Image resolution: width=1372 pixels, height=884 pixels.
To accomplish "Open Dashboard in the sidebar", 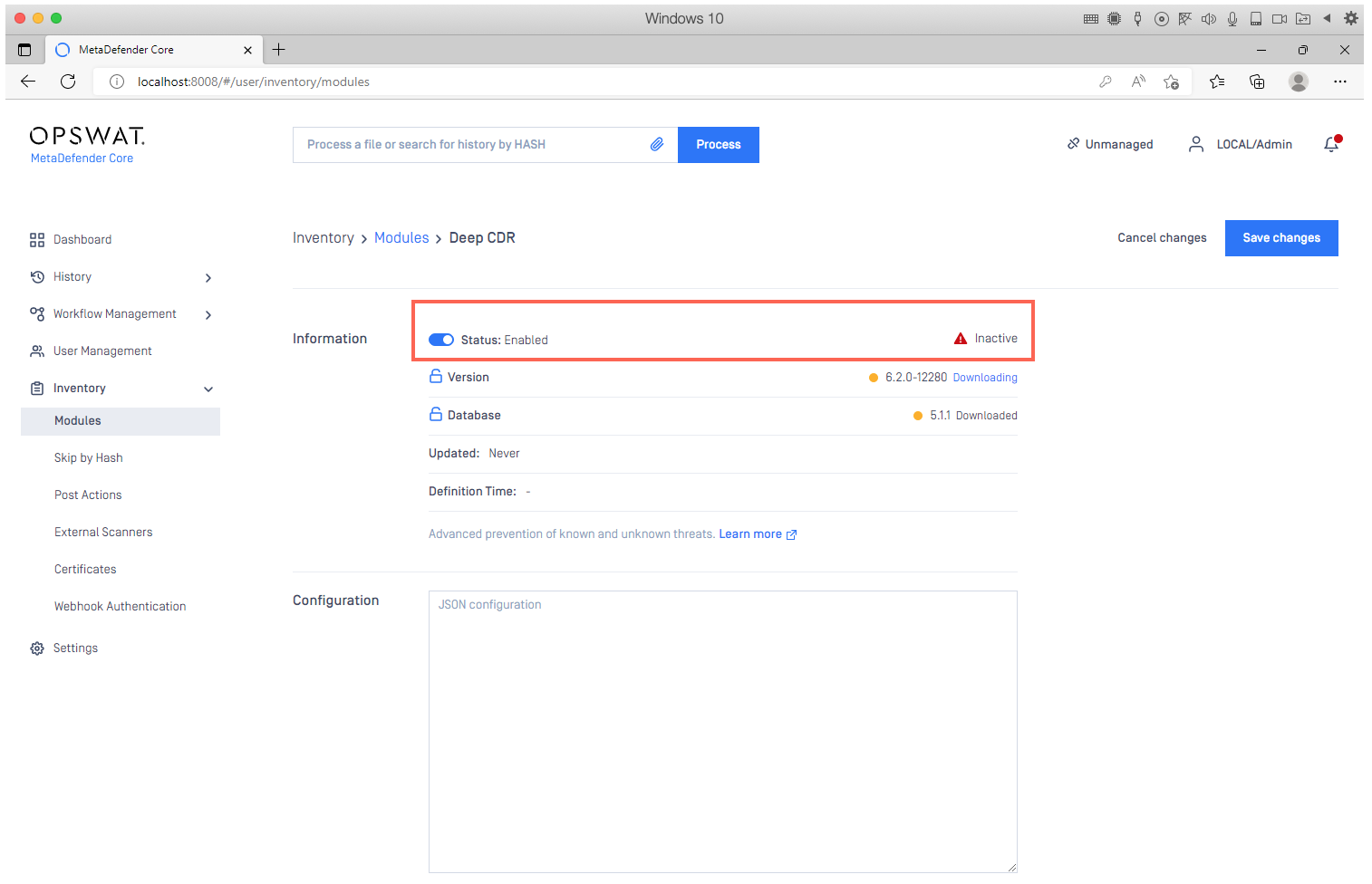I will pos(82,240).
